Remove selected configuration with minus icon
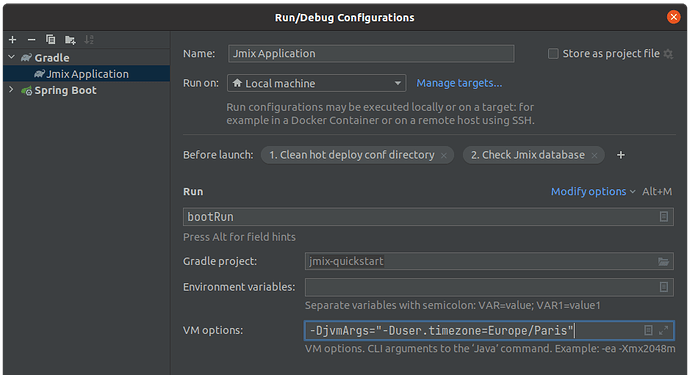Image resolution: width=690 pixels, height=375 pixels. [31, 40]
